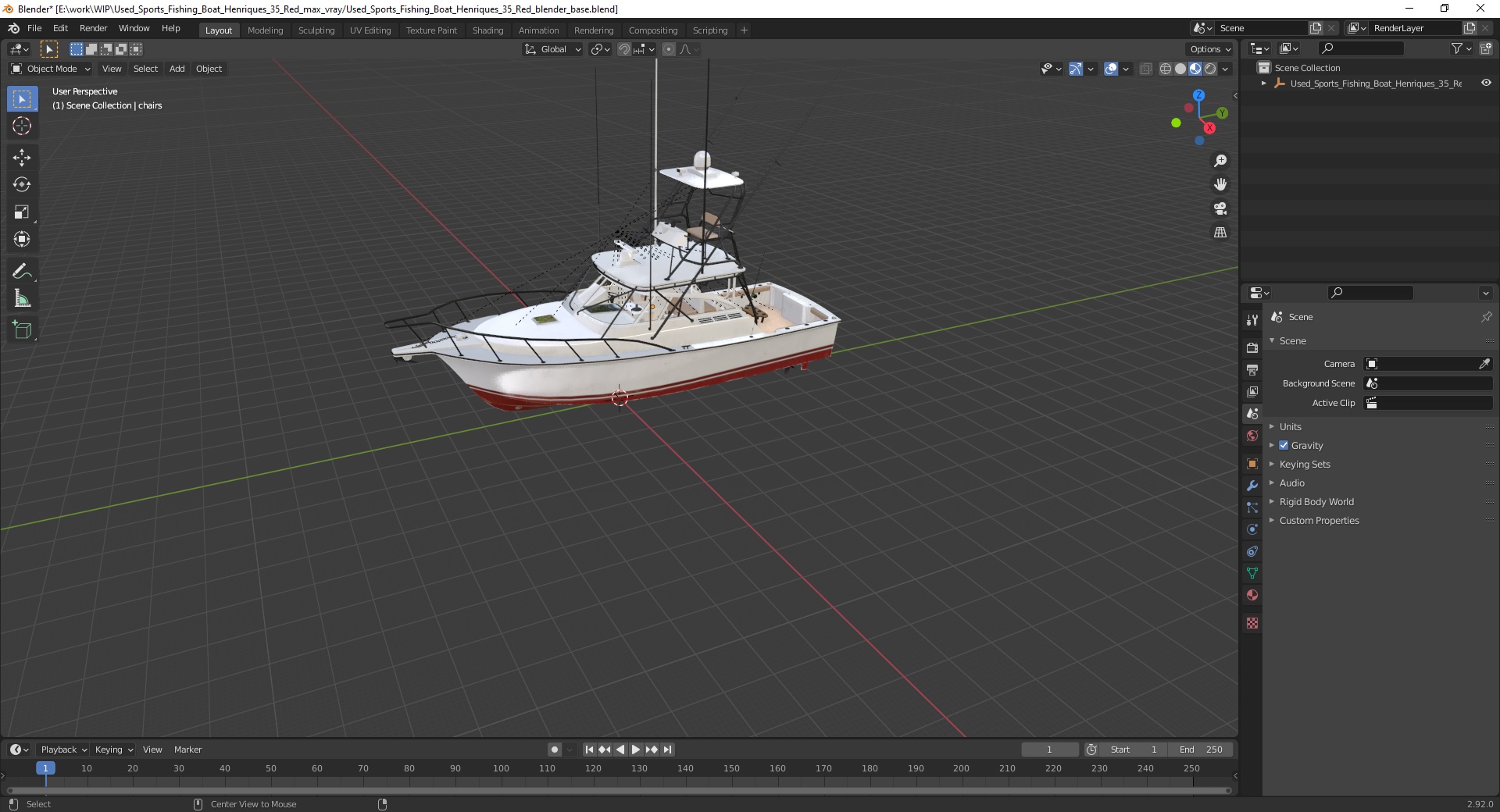Screen dimensions: 1500x812
Task: Open the Output properties tab
Action: point(1252,369)
